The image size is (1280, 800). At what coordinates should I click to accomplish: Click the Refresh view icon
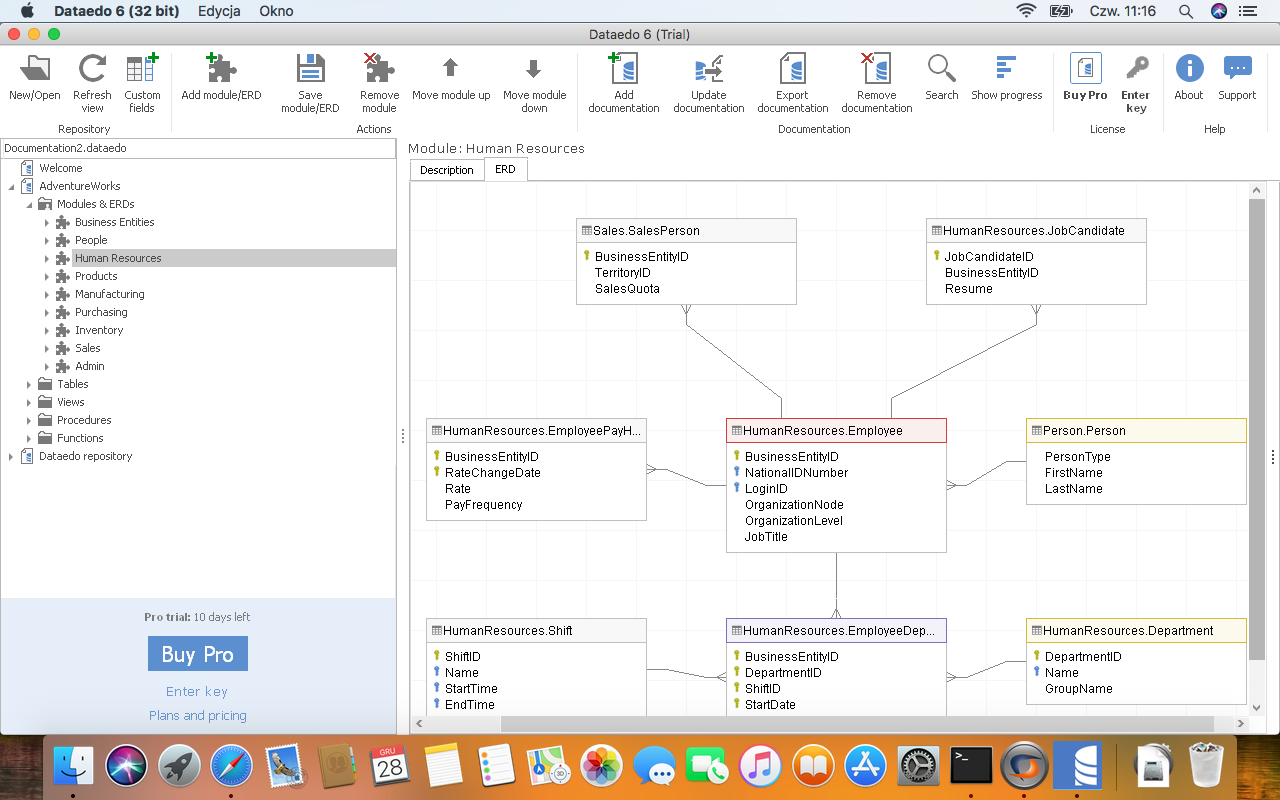pos(92,80)
